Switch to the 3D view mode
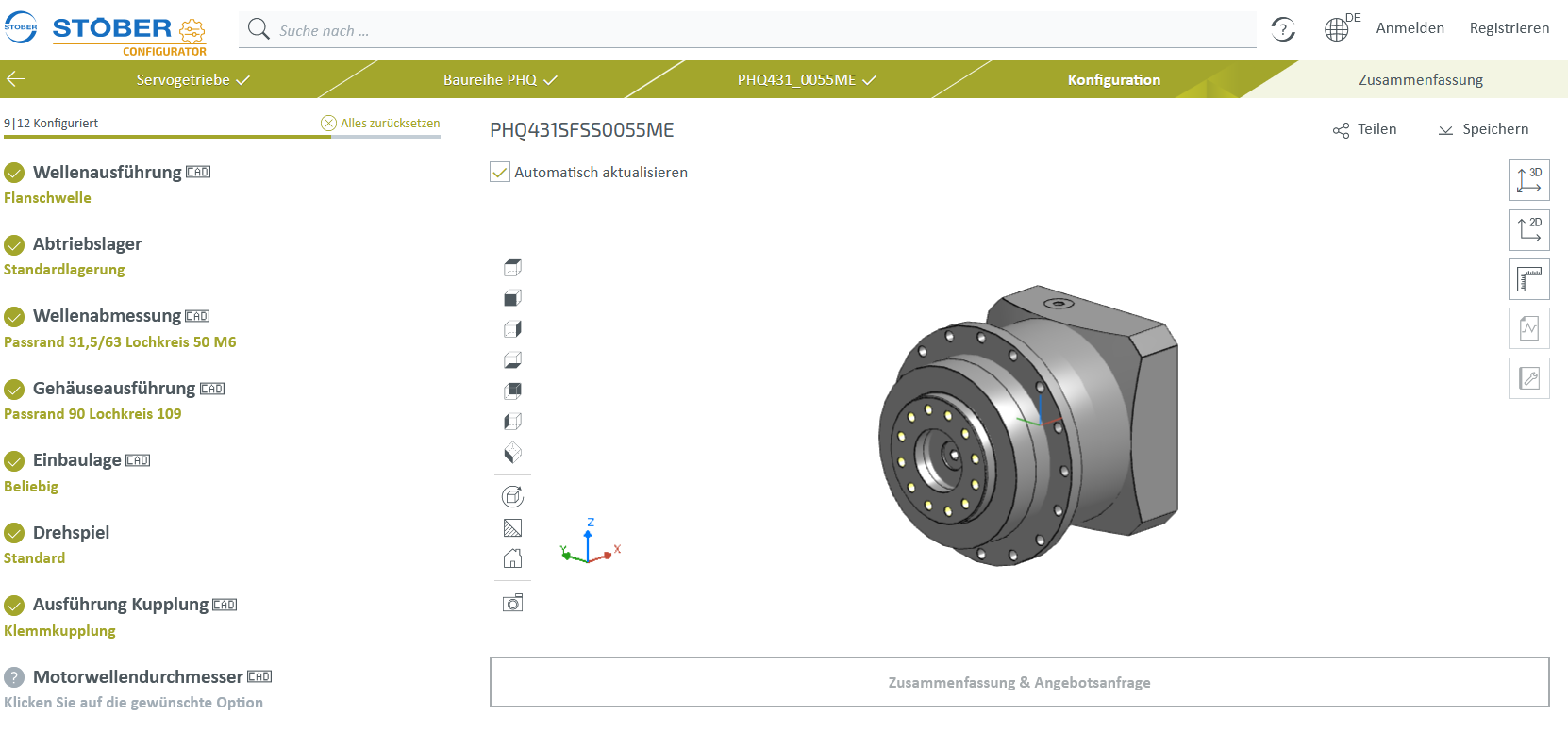Screen dimensions: 1568x732 point(1528,179)
